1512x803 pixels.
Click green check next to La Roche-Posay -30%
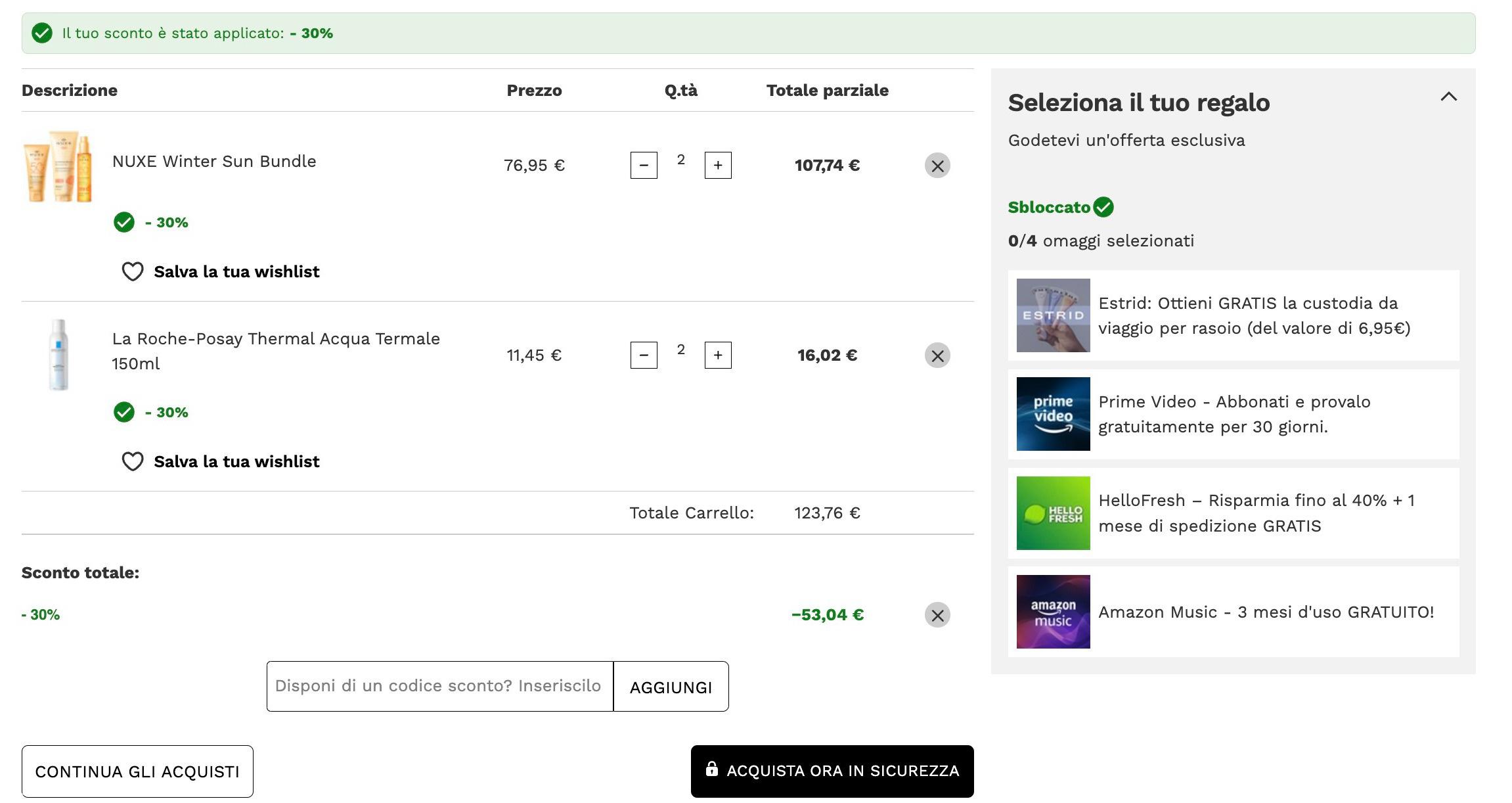(123, 412)
